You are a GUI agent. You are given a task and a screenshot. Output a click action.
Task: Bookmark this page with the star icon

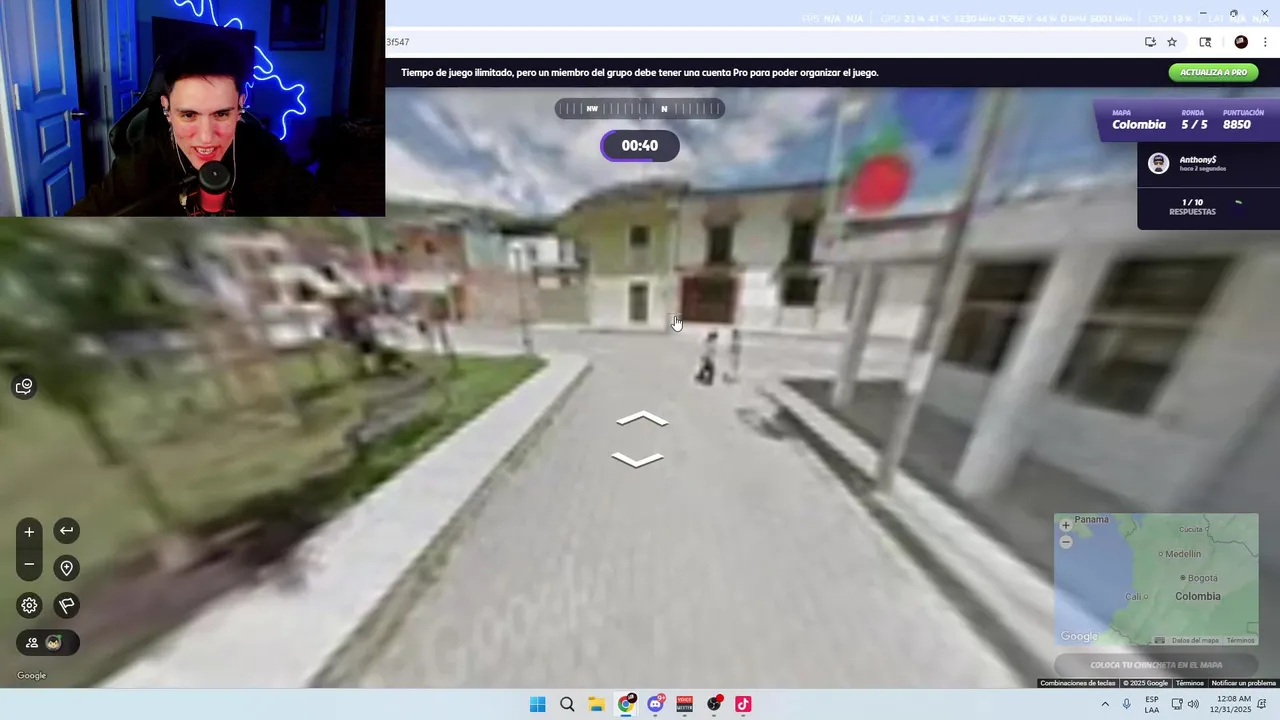(1172, 42)
